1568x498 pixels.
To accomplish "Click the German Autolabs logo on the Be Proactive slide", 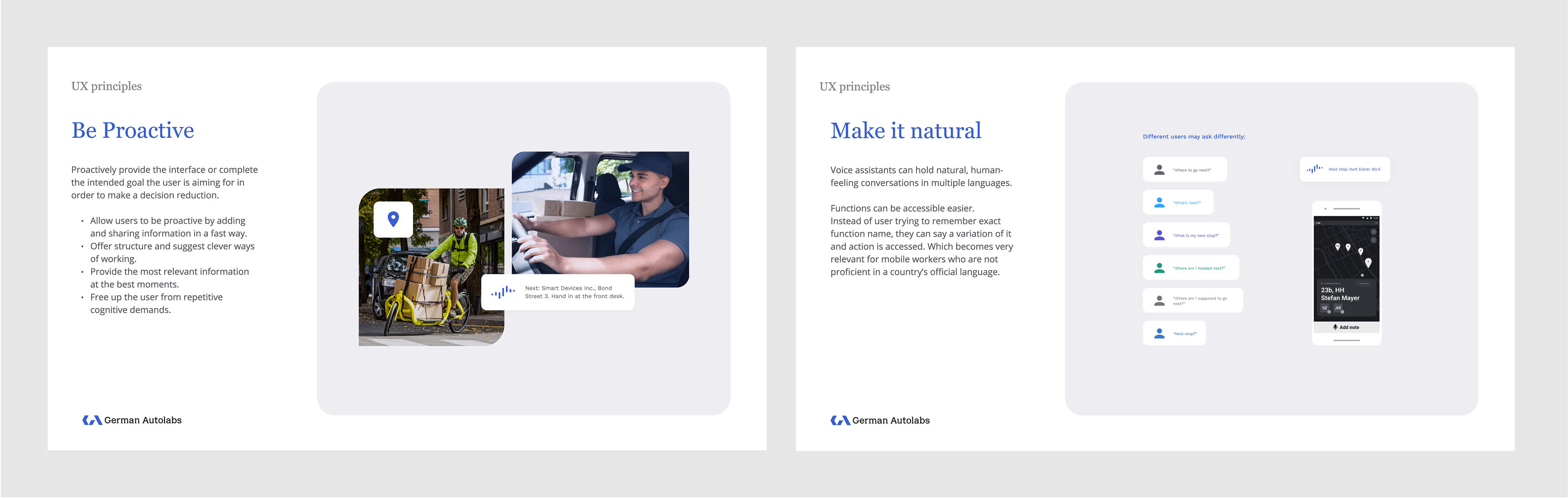I will (132, 420).
